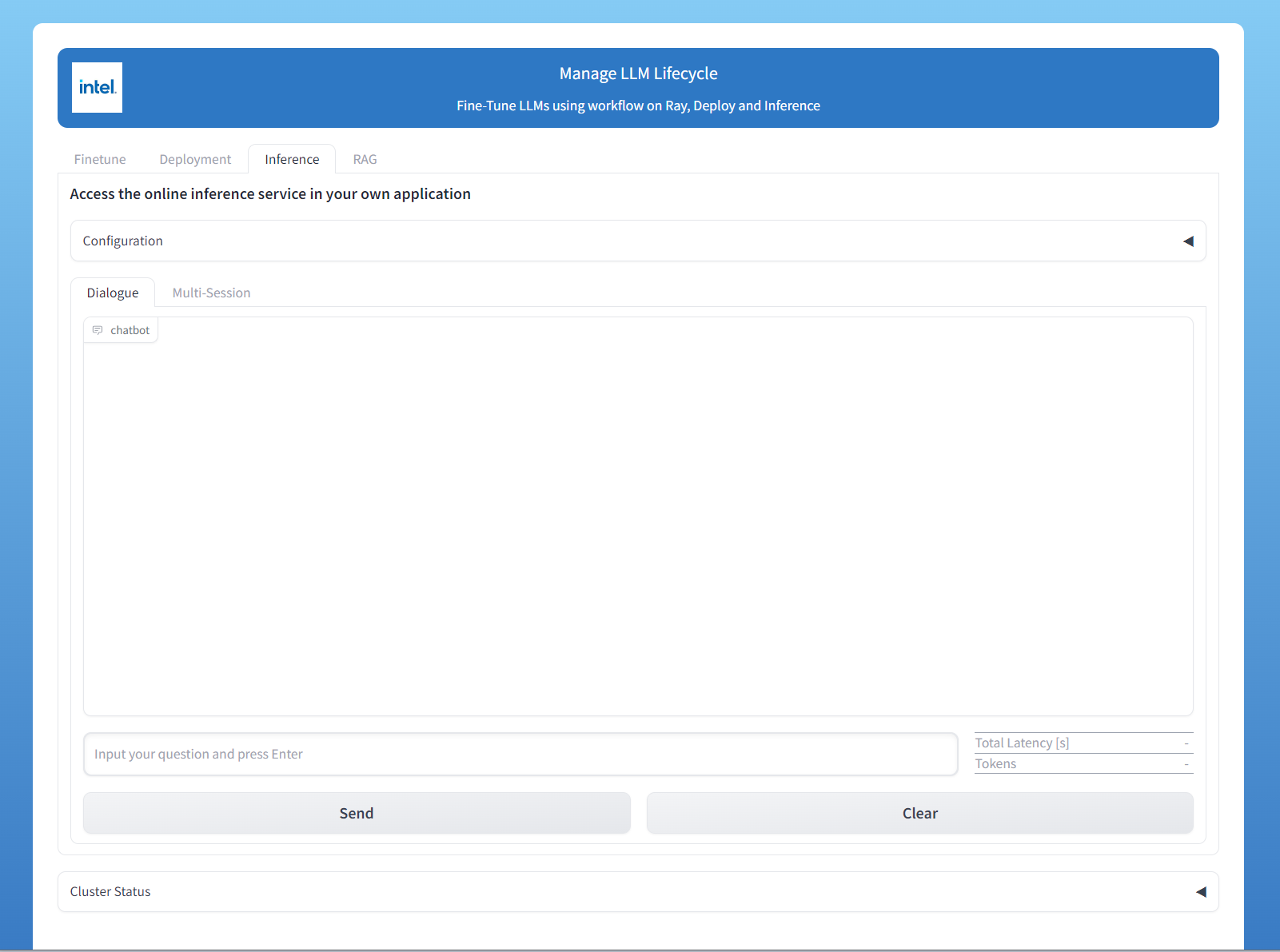Click the 'Total Latency [s]' row
This screenshot has width=1280, height=952.
1083,743
